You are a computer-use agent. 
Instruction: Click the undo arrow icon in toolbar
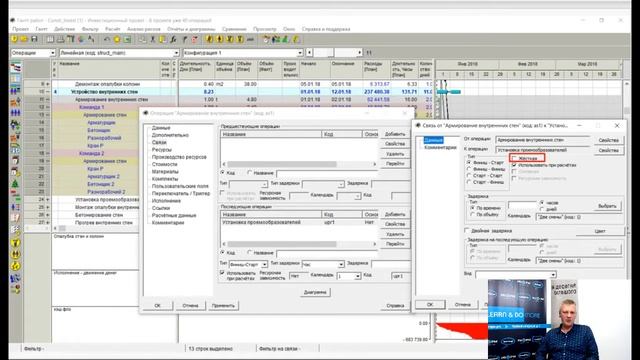click(107, 39)
